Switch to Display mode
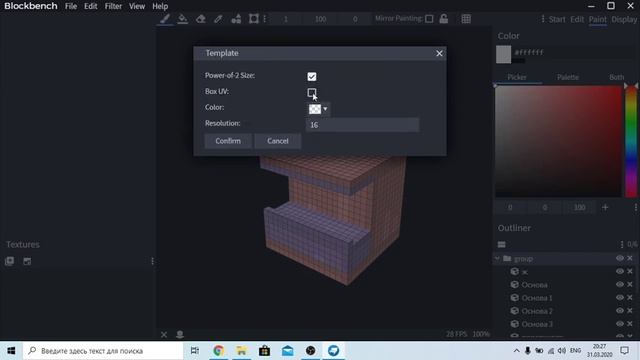The width and height of the screenshot is (640, 360). click(x=624, y=19)
